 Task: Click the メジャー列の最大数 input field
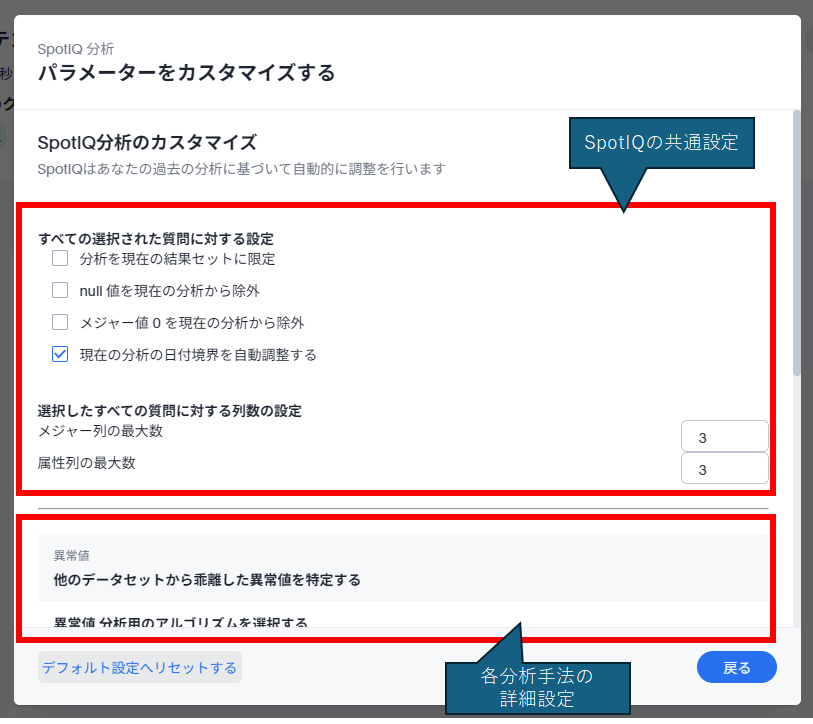724,437
